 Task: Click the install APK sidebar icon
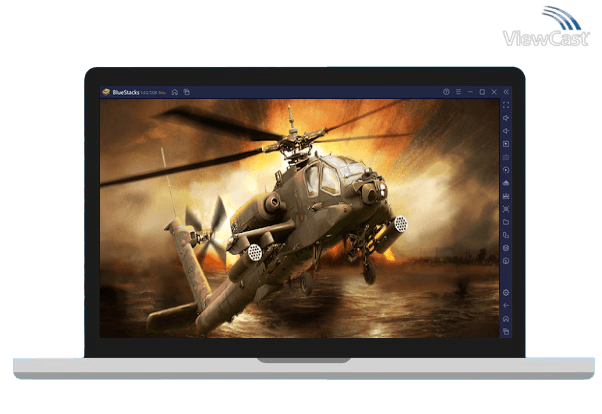(x=506, y=196)
